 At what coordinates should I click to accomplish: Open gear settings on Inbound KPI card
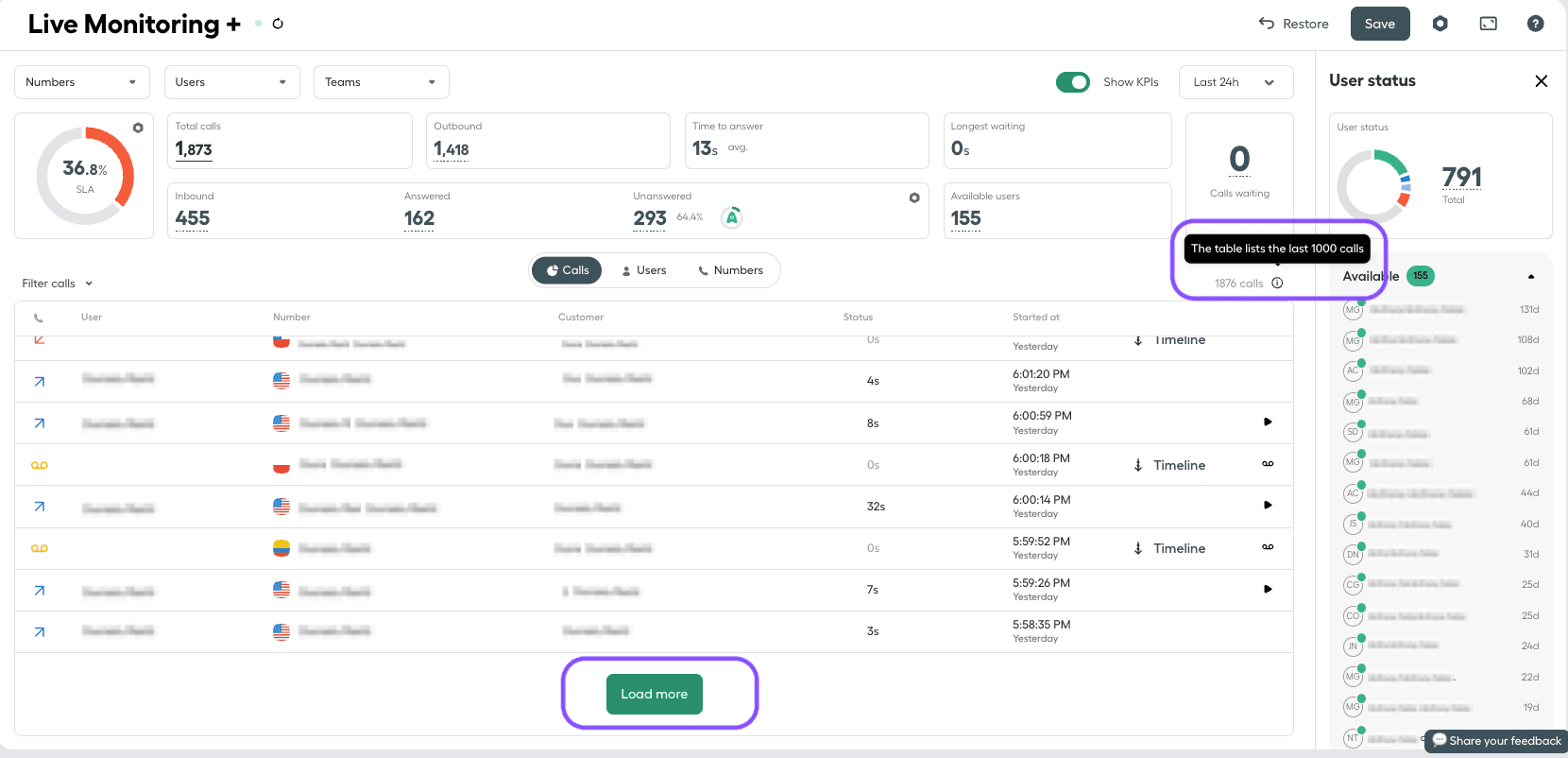click(x=913, y=198)
